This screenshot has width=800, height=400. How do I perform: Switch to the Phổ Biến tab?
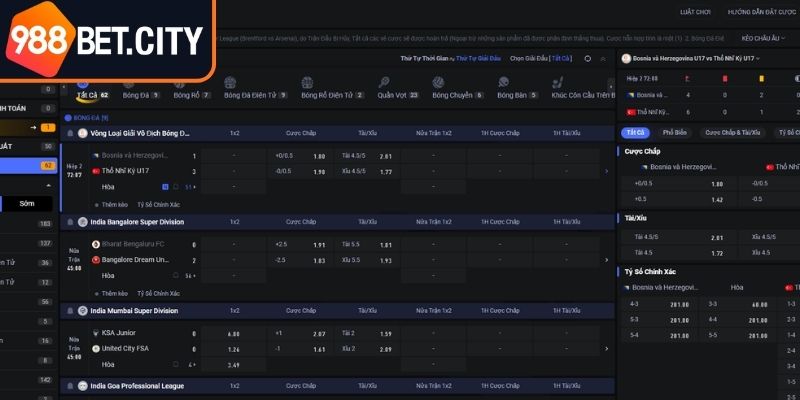click(673, 132)
